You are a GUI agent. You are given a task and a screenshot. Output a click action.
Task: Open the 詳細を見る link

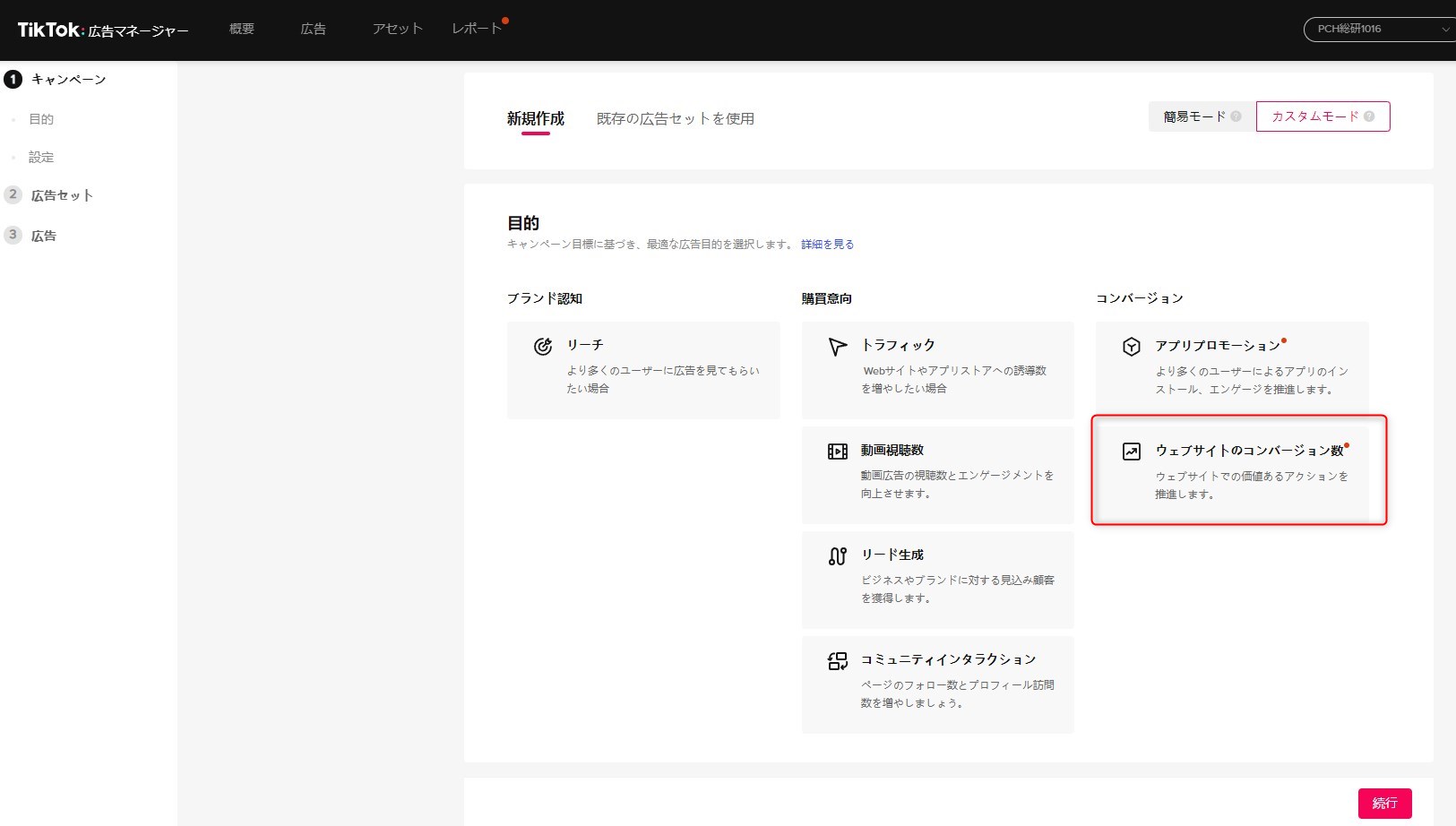827,244
